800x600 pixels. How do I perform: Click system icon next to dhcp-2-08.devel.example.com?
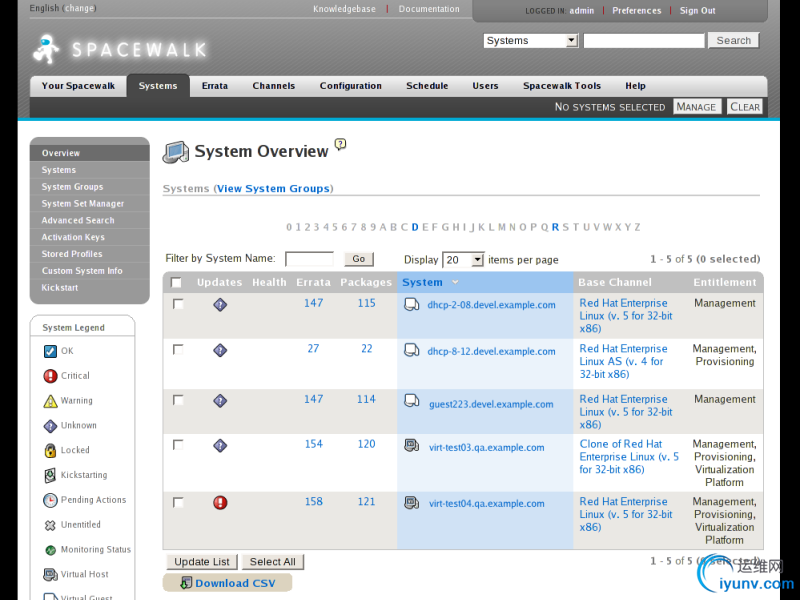click(x=411, y=305)
